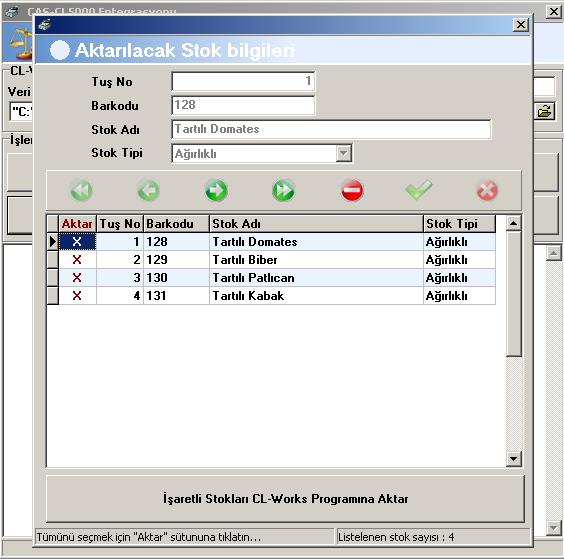This screenshot has height=559, width=564.
Task: Go to first record navigation icon
Action: [x=81, y=190]
